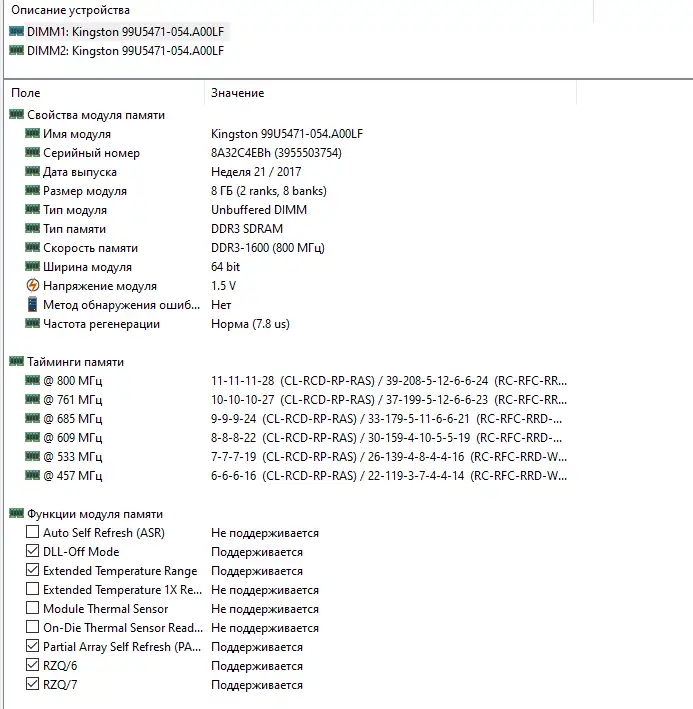
Task: Click the icon beside 'Тип памяти'
Action: pos(32,228)
